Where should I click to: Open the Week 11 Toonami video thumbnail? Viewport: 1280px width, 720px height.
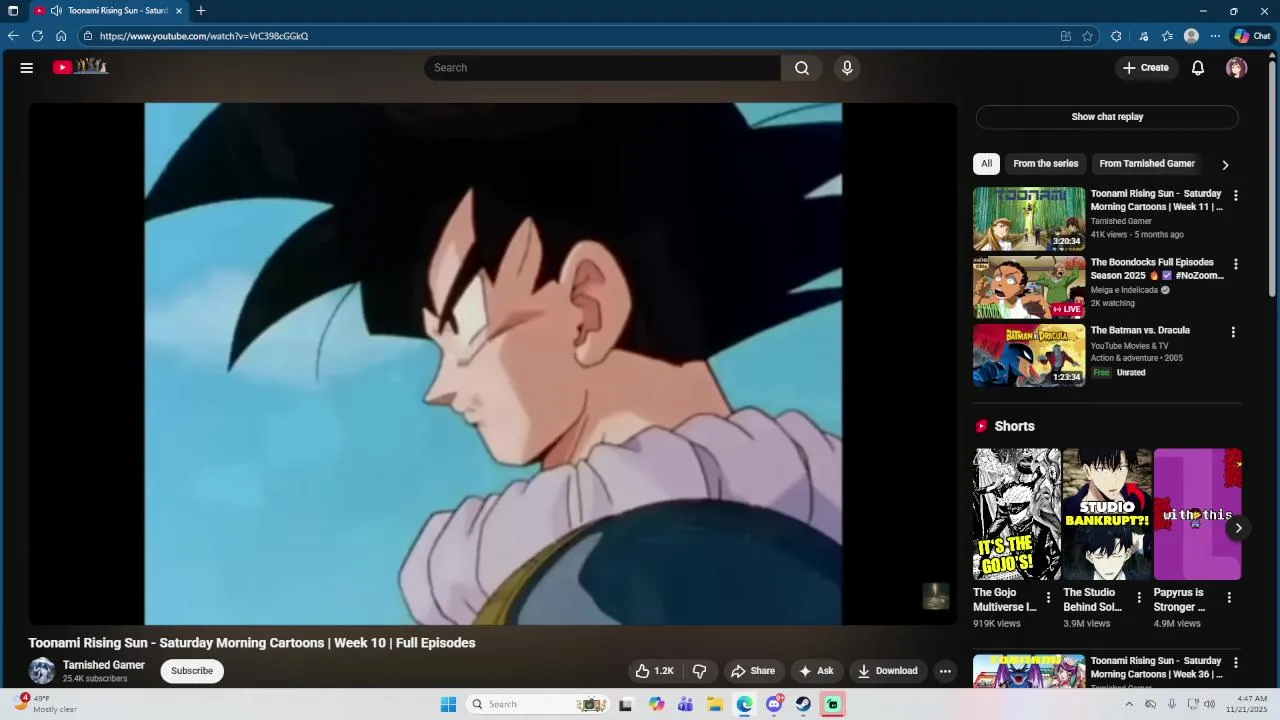point(1029,218)
